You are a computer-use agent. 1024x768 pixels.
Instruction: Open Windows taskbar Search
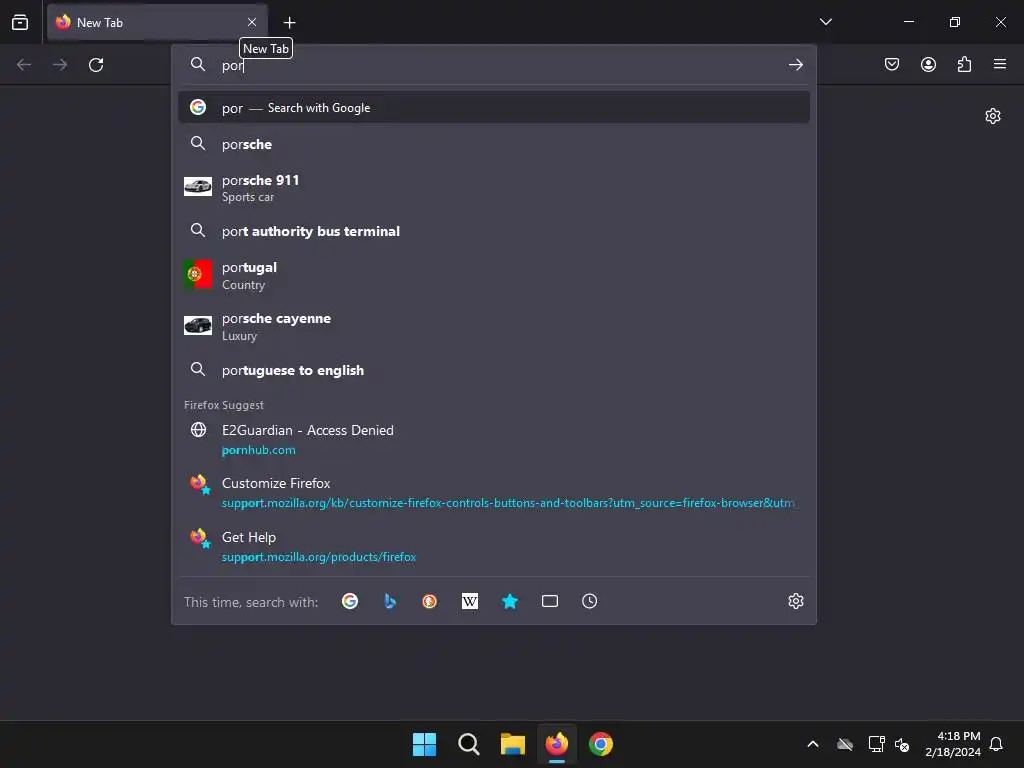click(468, 744)
